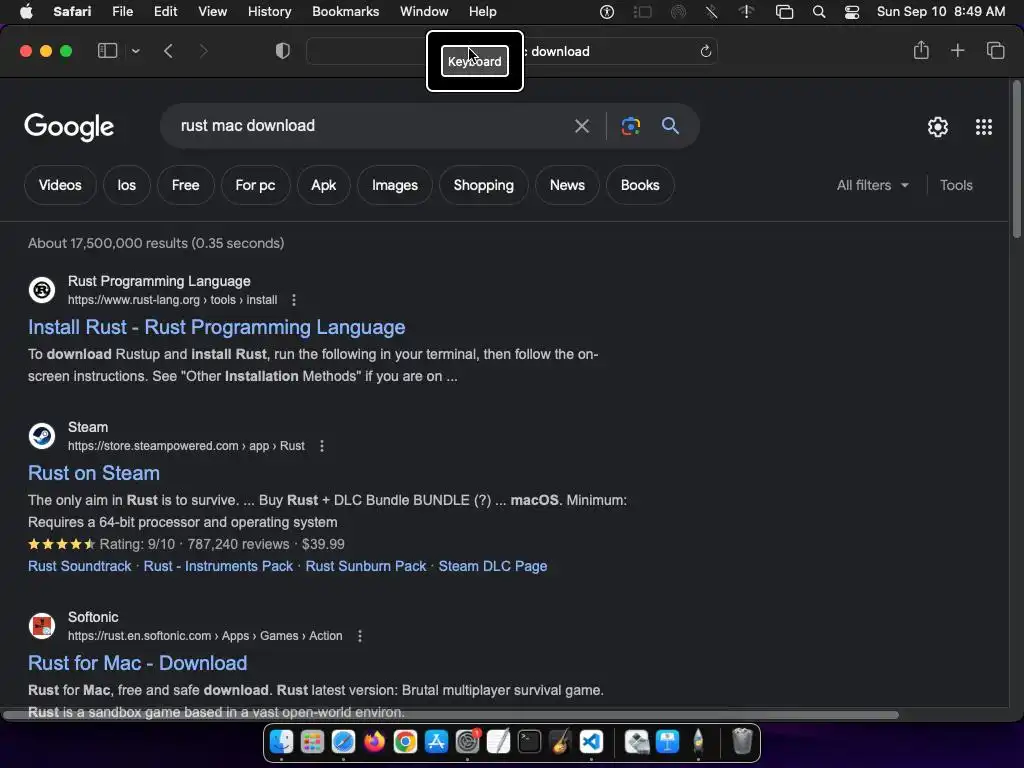The width and height of the screenshot is (1024, 768).
Task: Open the search Tools options
Action: (x=956, y=185)
